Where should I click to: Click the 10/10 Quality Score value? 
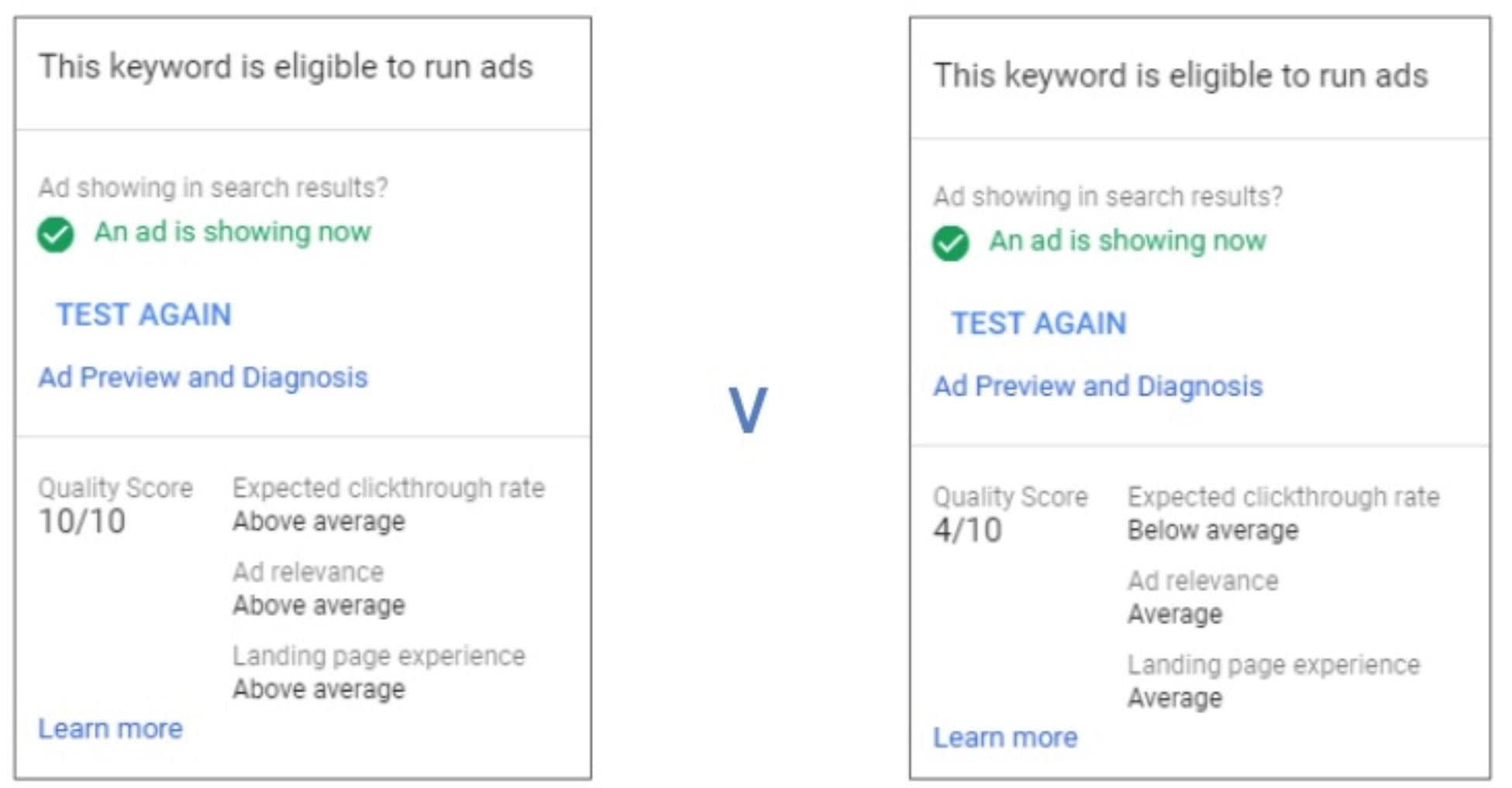click(82, 521)
